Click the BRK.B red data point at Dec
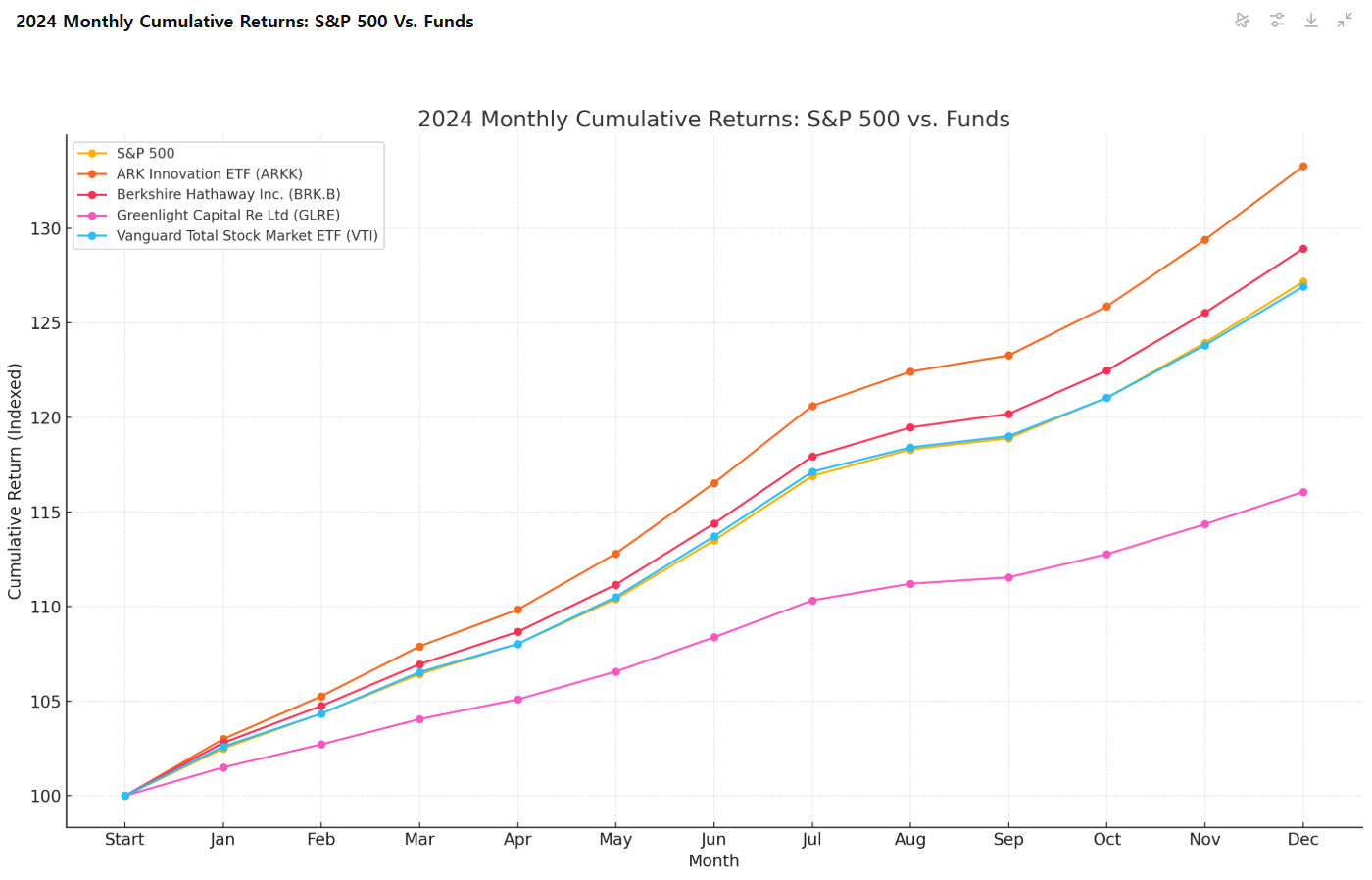Viewport: 1372px width, 880px height. [x=1302, y=249]
